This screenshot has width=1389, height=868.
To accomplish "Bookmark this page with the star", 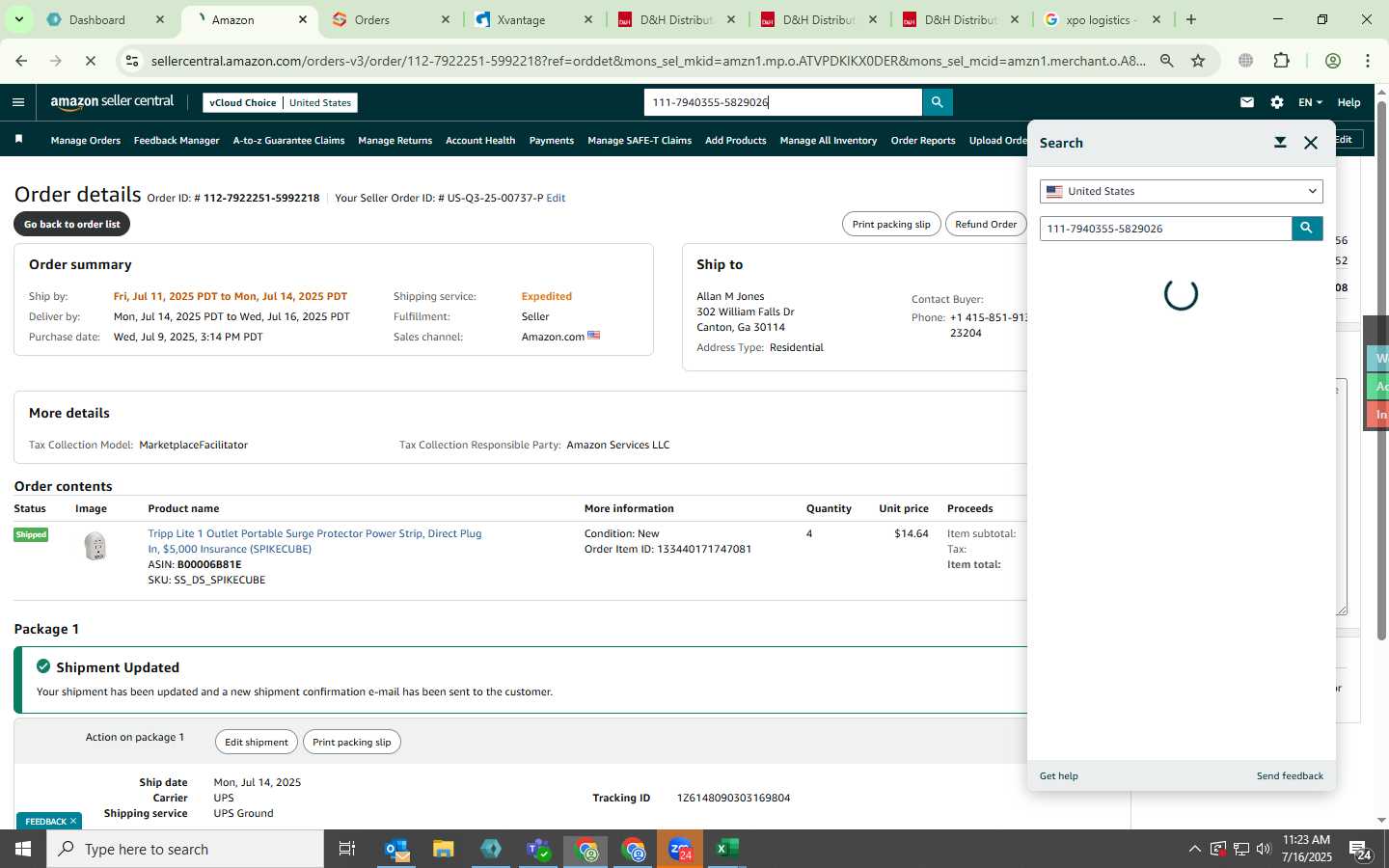I will (x=1198, y=61).
